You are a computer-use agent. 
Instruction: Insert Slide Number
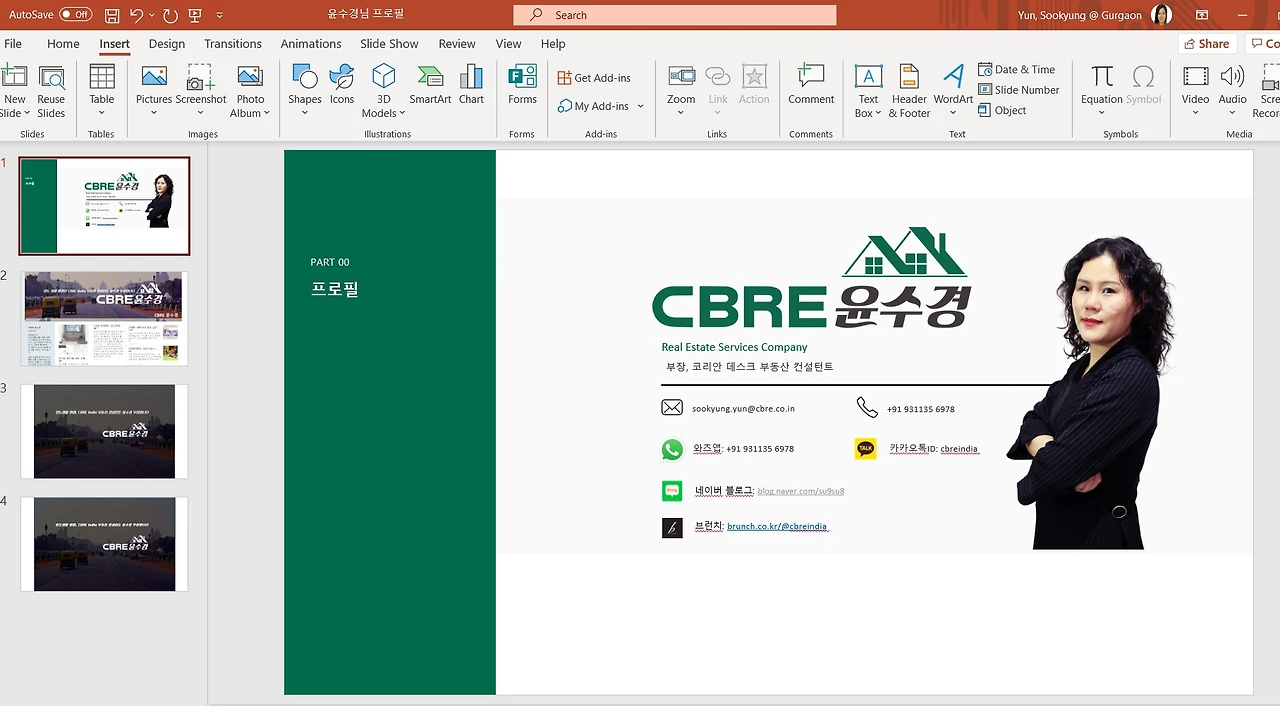[1018, 90]
